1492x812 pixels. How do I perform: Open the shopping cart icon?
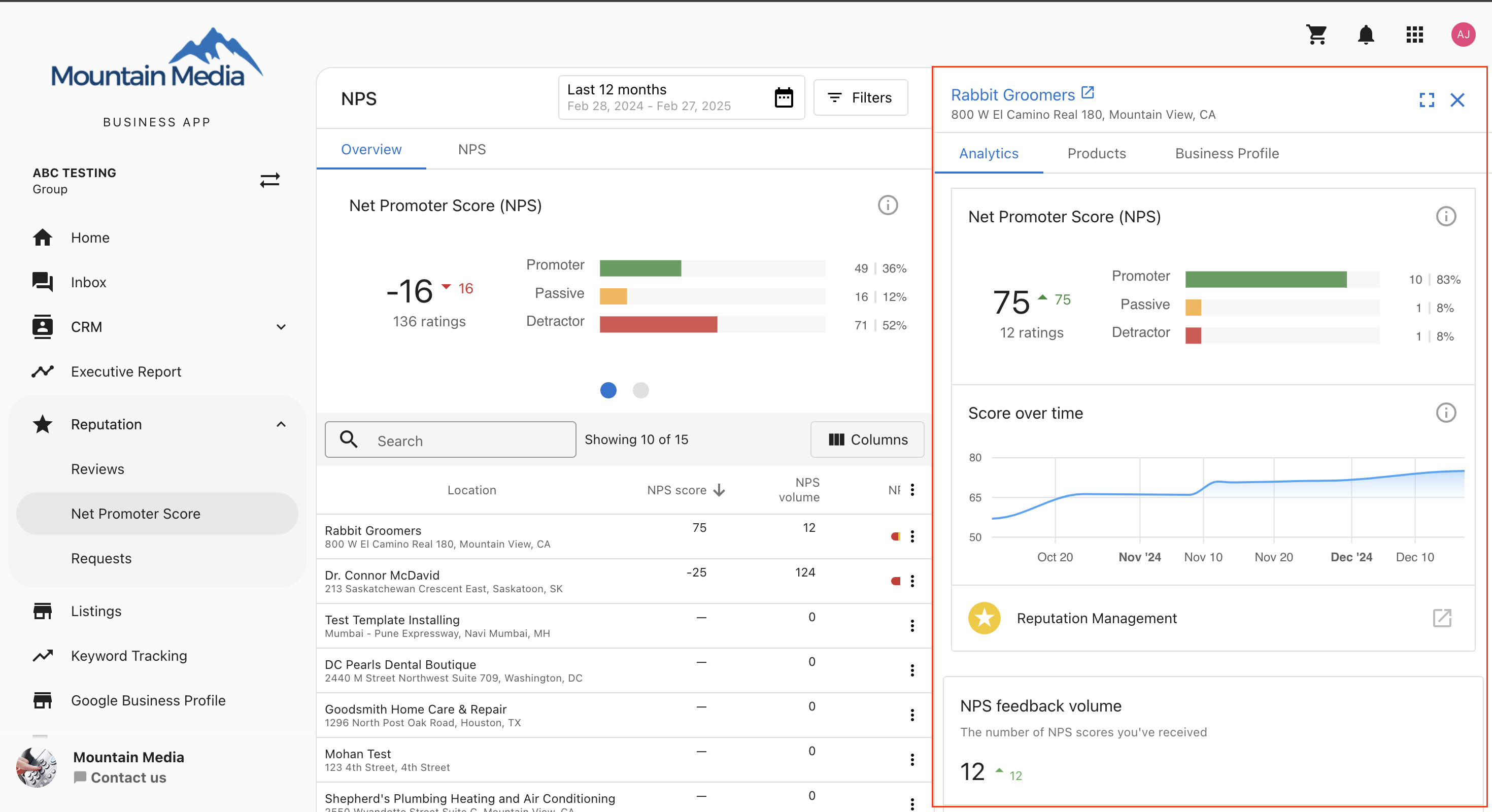pyautogui.click(x=1316, y=35)
